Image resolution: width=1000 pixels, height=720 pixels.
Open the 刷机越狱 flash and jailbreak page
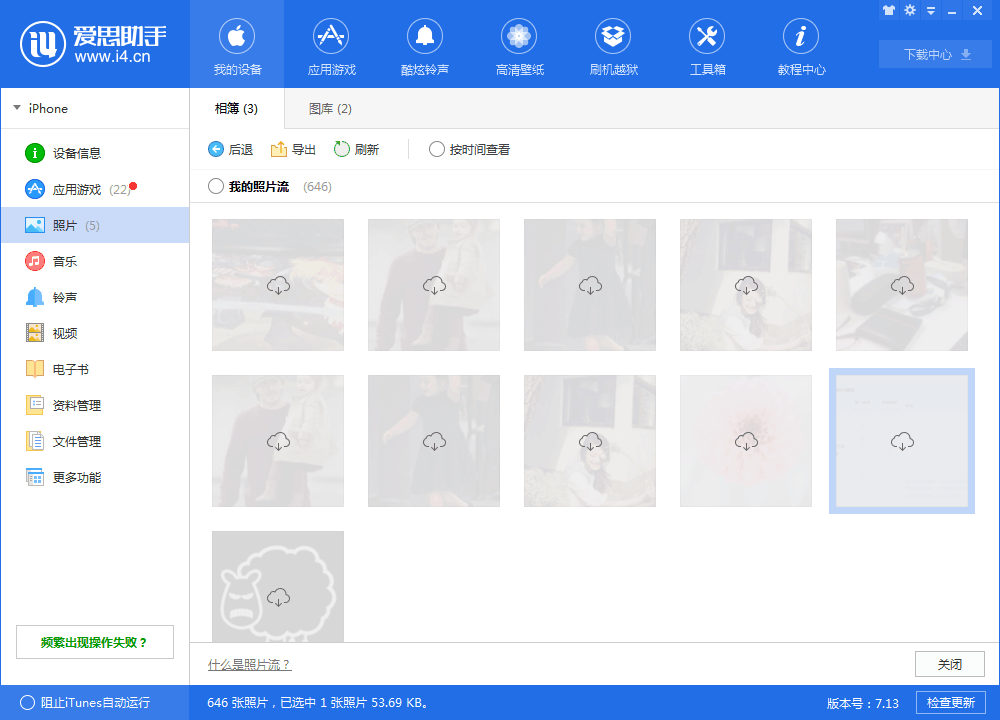pos(613,46)
